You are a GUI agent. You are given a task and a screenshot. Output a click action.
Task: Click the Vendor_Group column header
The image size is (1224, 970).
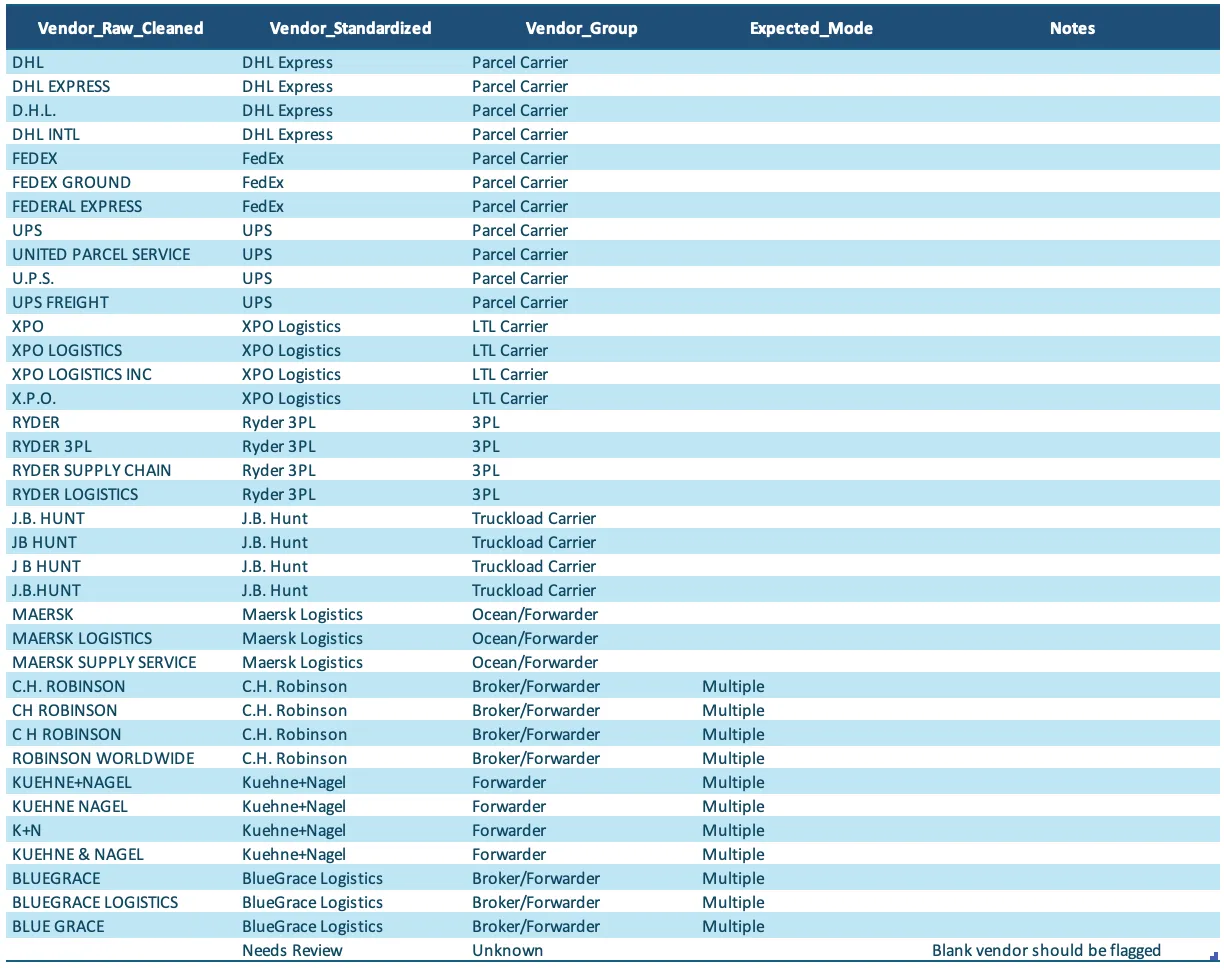[581, 28]
